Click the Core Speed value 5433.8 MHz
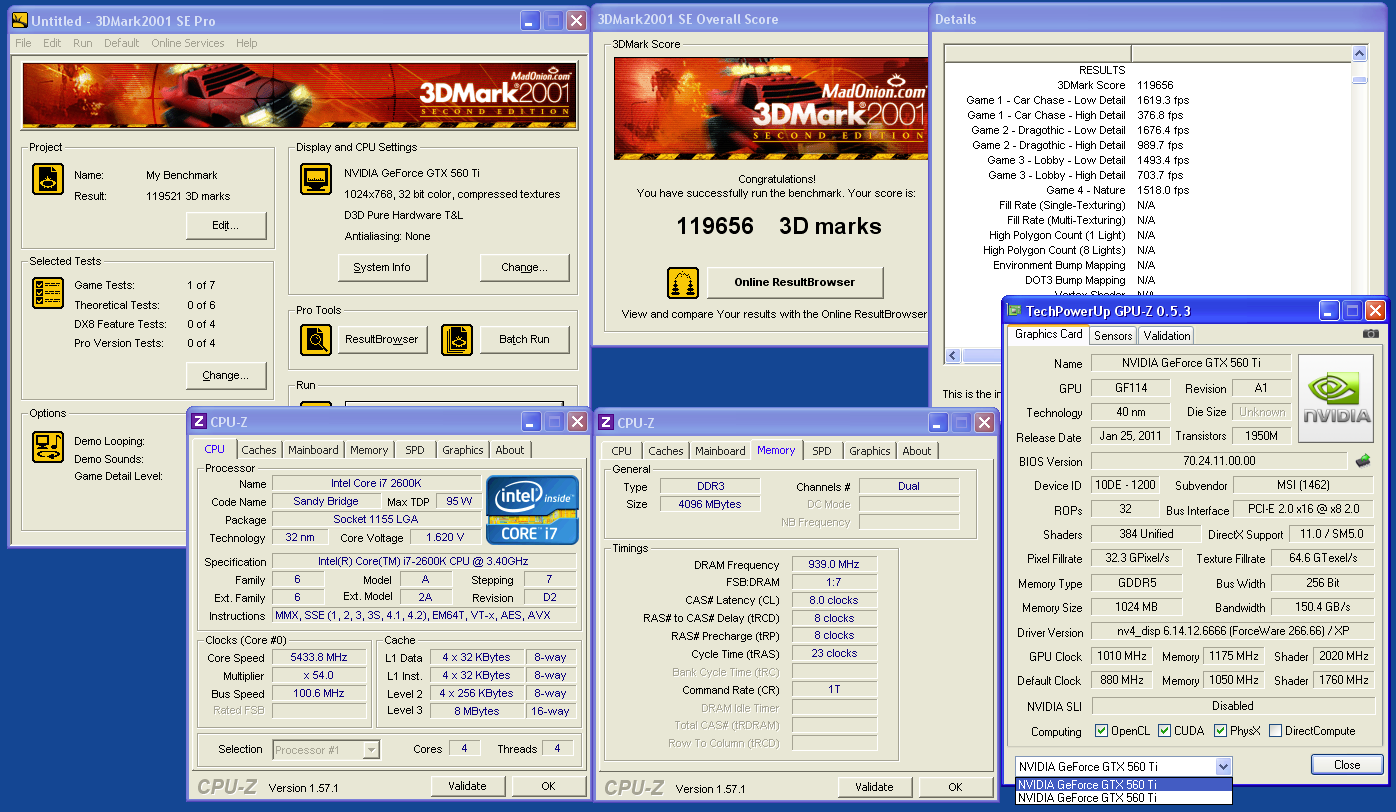This screenshot has height=812, width=1396. point(319,658)
